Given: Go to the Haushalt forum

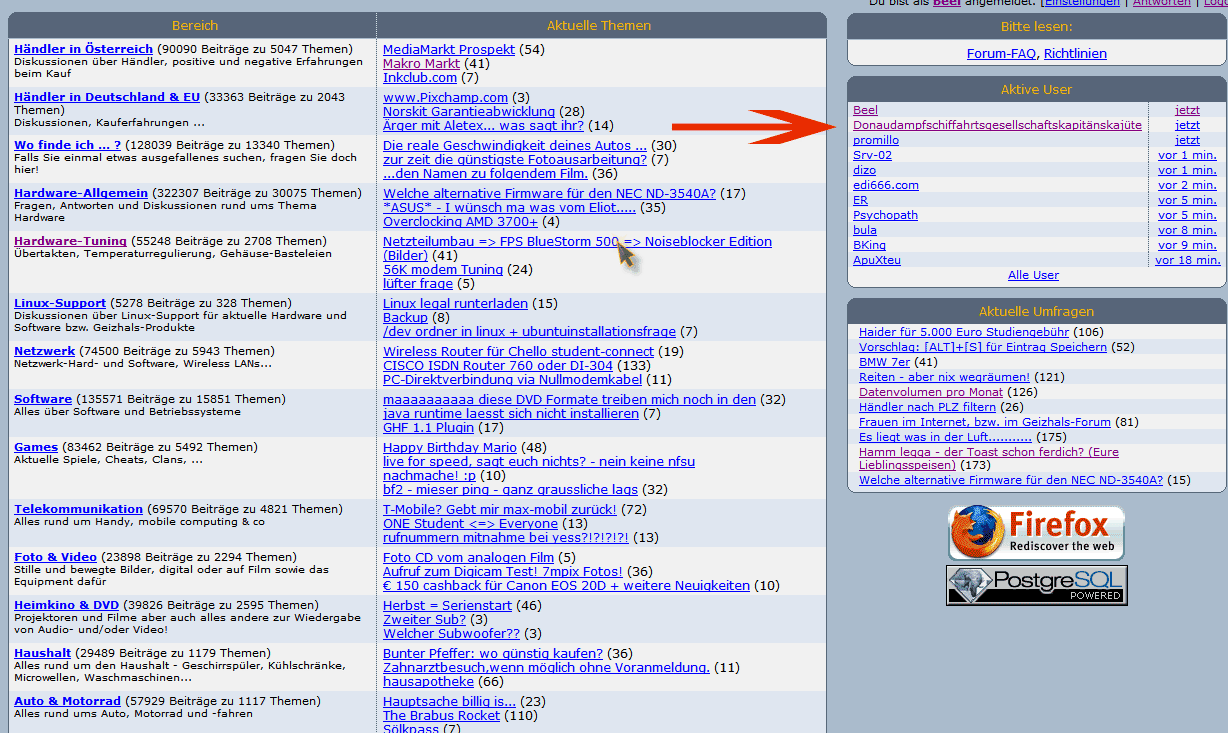Looking at the screenshot, I should [x=42, y=653].
